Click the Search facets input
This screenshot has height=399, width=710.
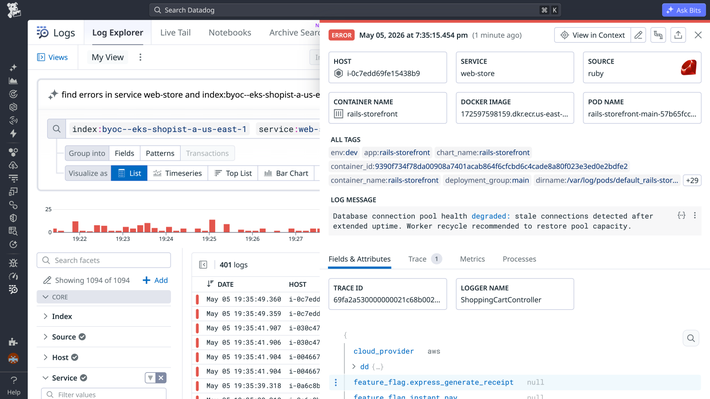click(x=104, y=260)
